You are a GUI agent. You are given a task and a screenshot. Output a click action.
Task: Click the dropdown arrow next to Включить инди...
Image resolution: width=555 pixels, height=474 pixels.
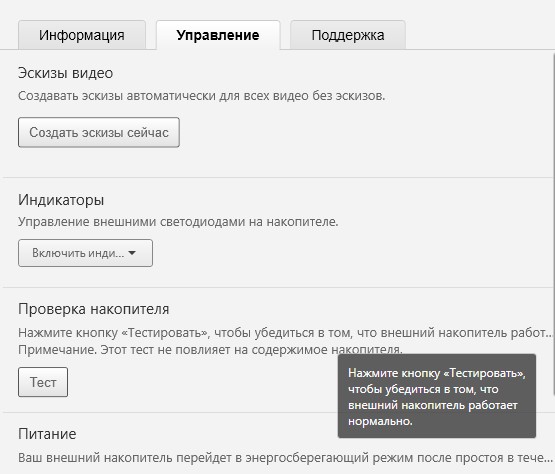point(132,253)
